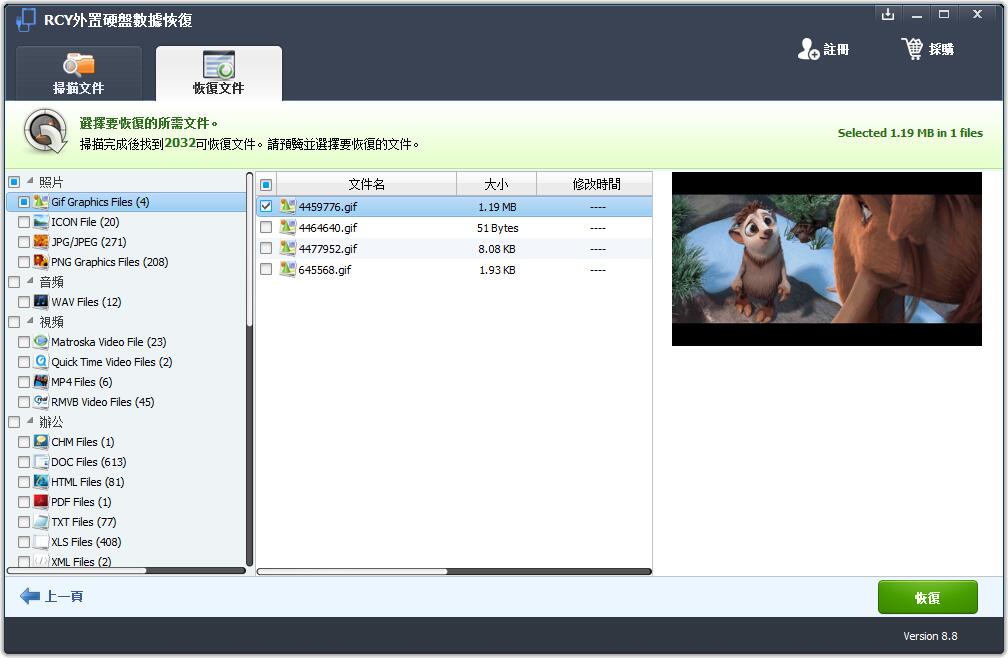Screen dimensions: 1008x658
Task: Click the 註冊 register user icon
Action: click(x=808, y=49)
